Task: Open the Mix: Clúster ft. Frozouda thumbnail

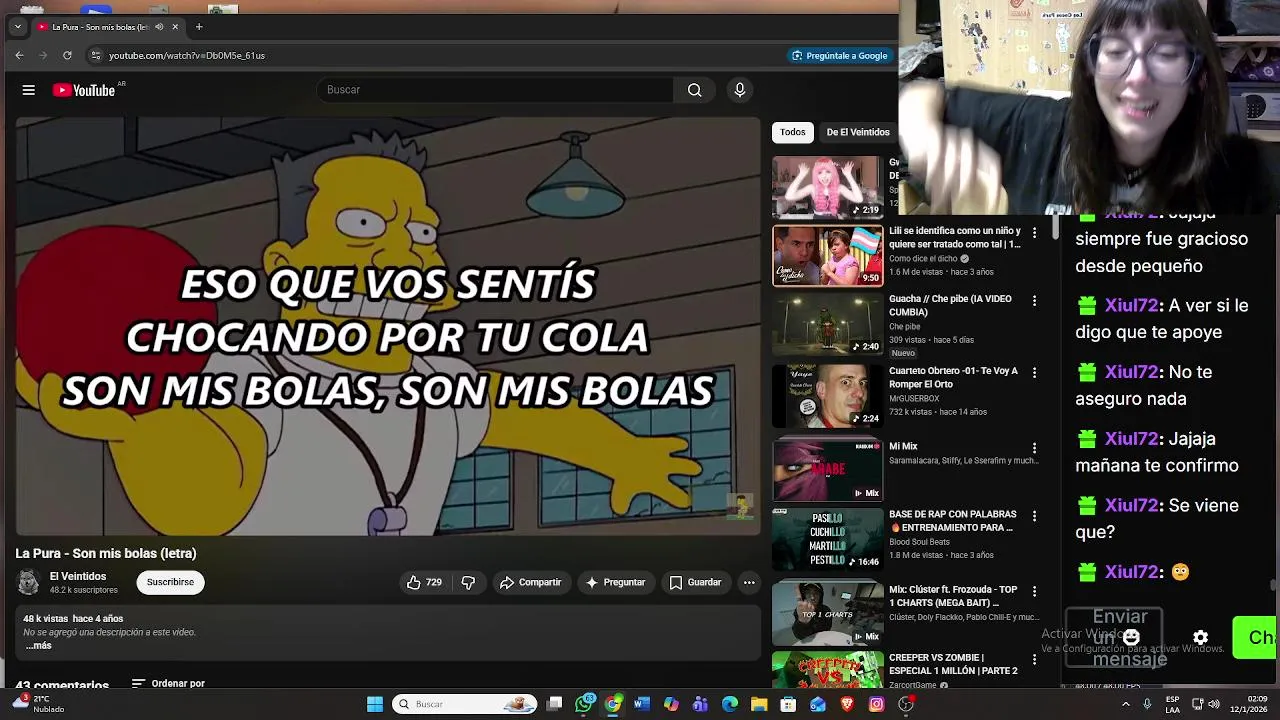Action: click(828, 613)
